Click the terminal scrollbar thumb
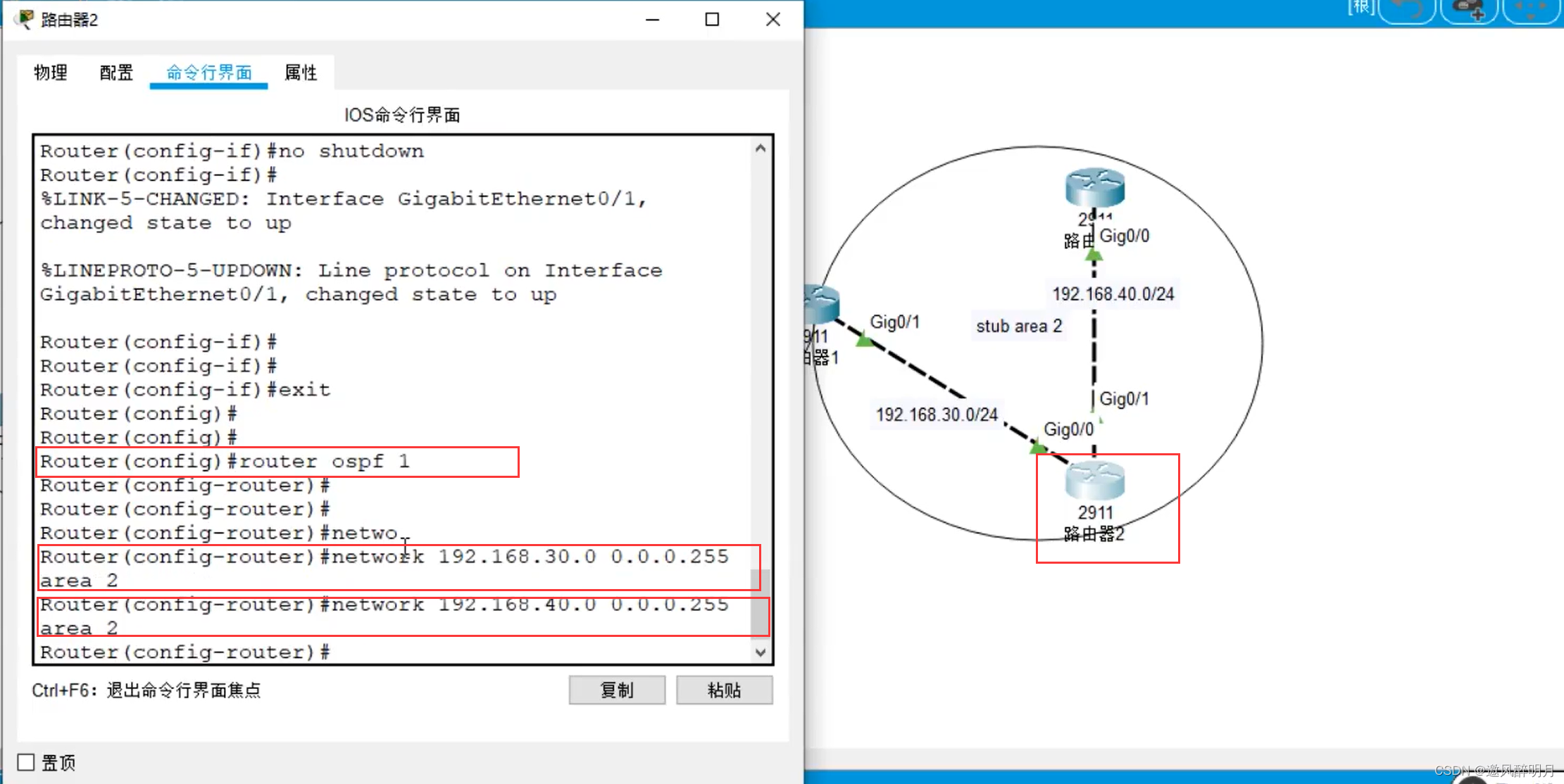The width and height of the screenshot is (1564, 784). coord(760,603)
